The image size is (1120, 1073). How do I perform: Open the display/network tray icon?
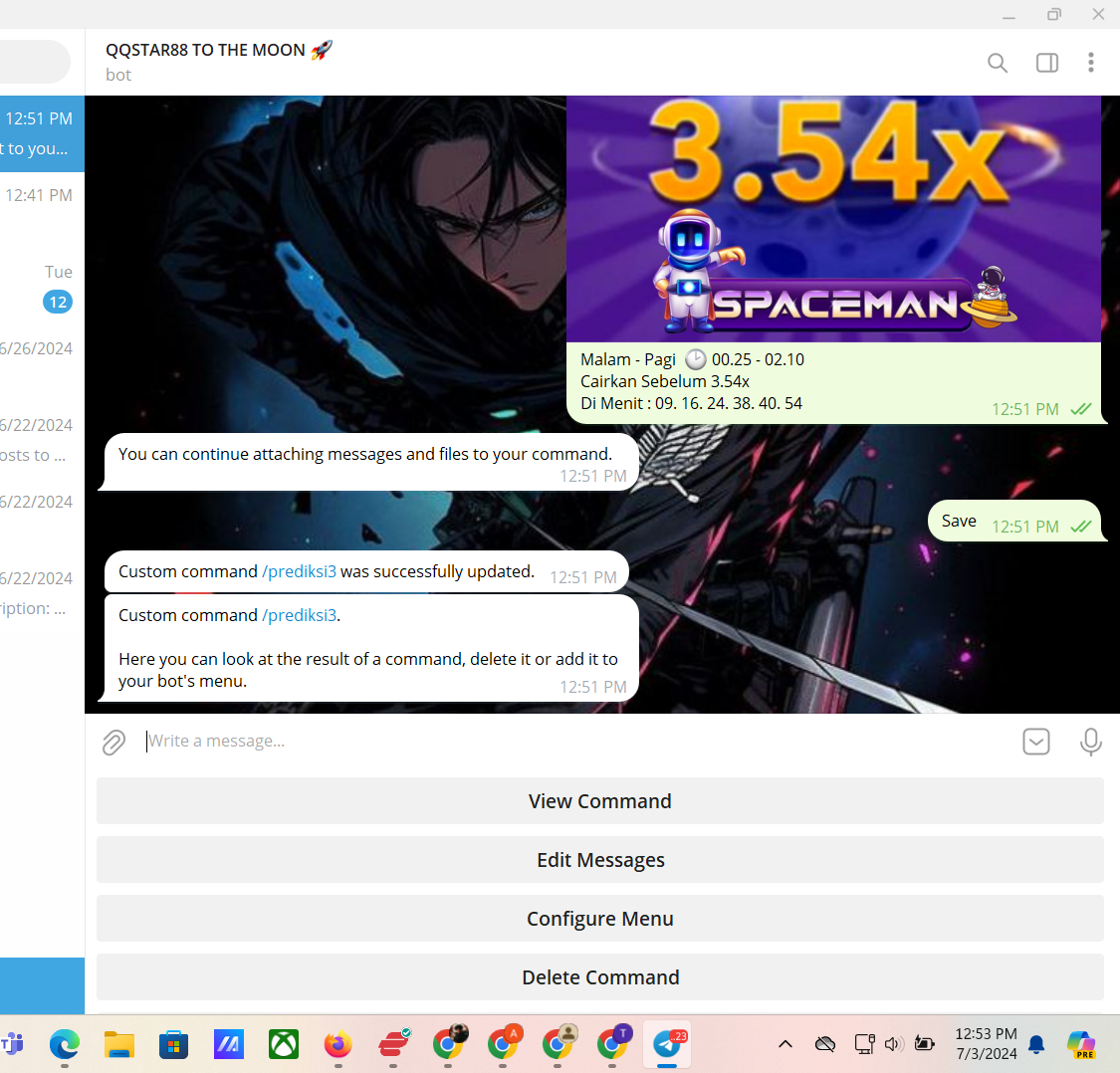pos(864,1044)
